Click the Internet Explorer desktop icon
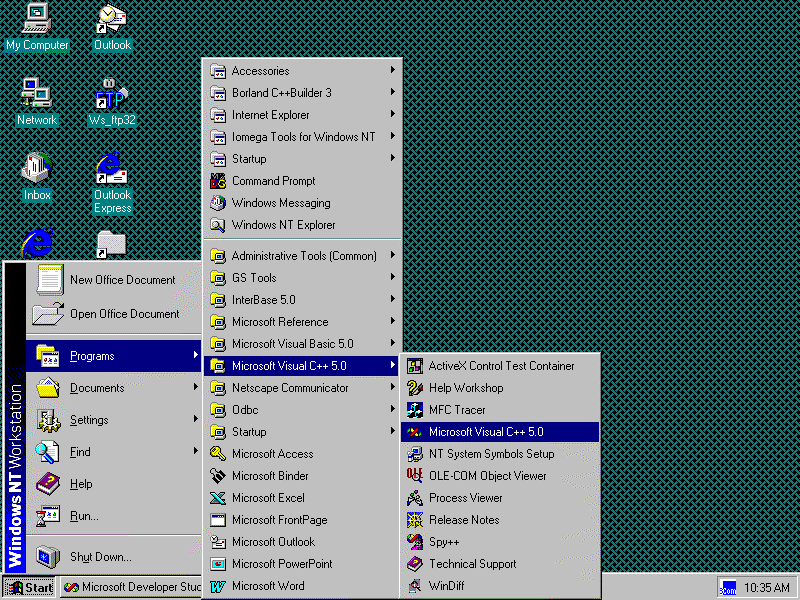The height and width of the screenshot is (600, 800). tap(37, 243)
